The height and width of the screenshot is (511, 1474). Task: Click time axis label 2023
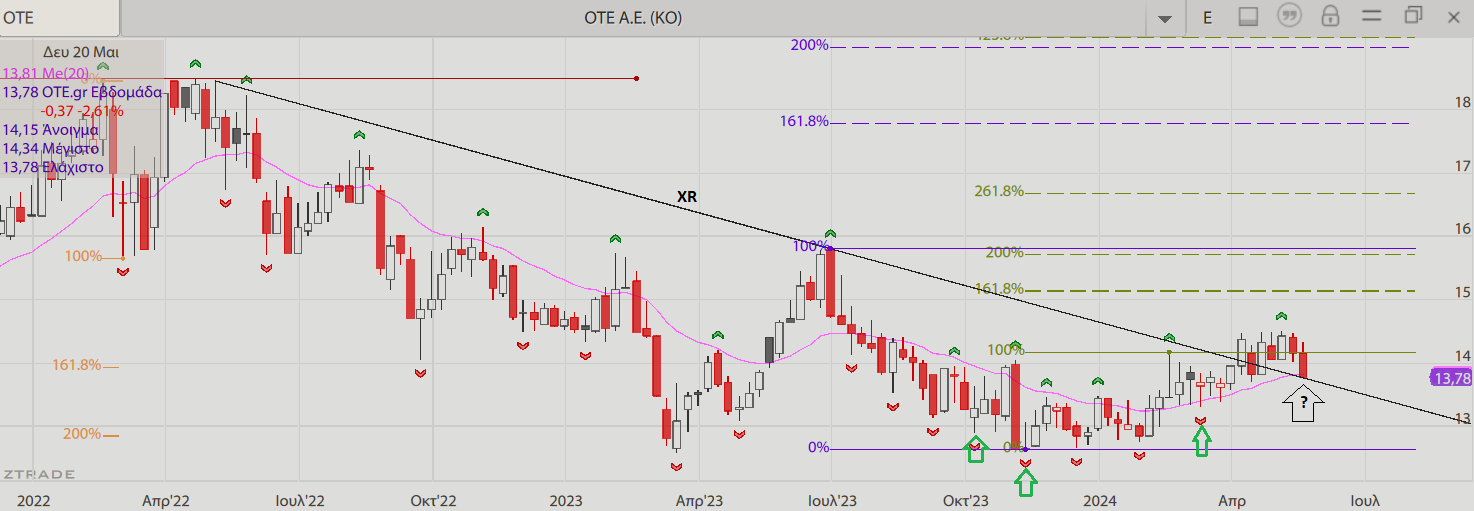pos(566,499)
